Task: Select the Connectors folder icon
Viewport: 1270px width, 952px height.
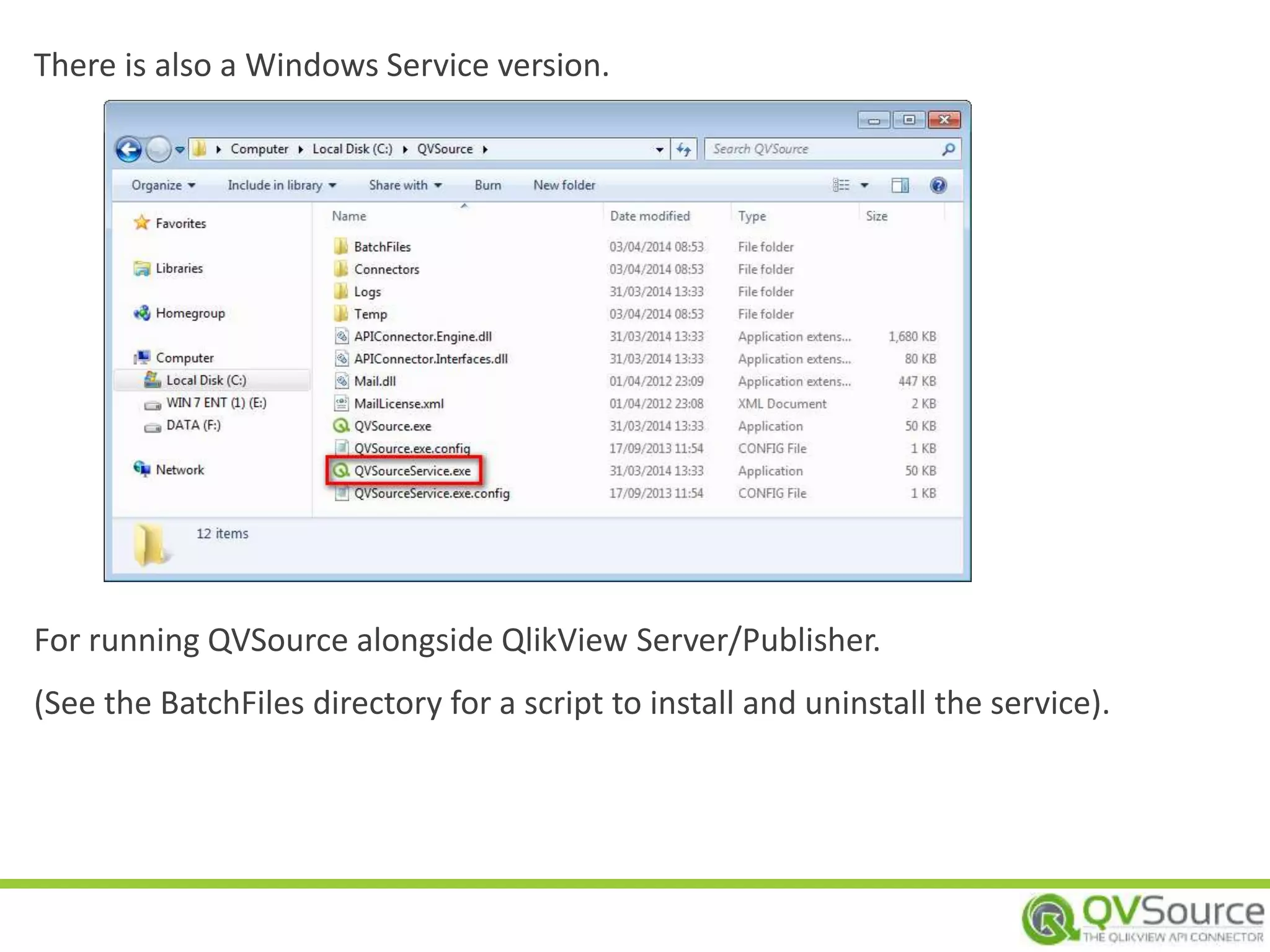Action: (x=340, y=269)
